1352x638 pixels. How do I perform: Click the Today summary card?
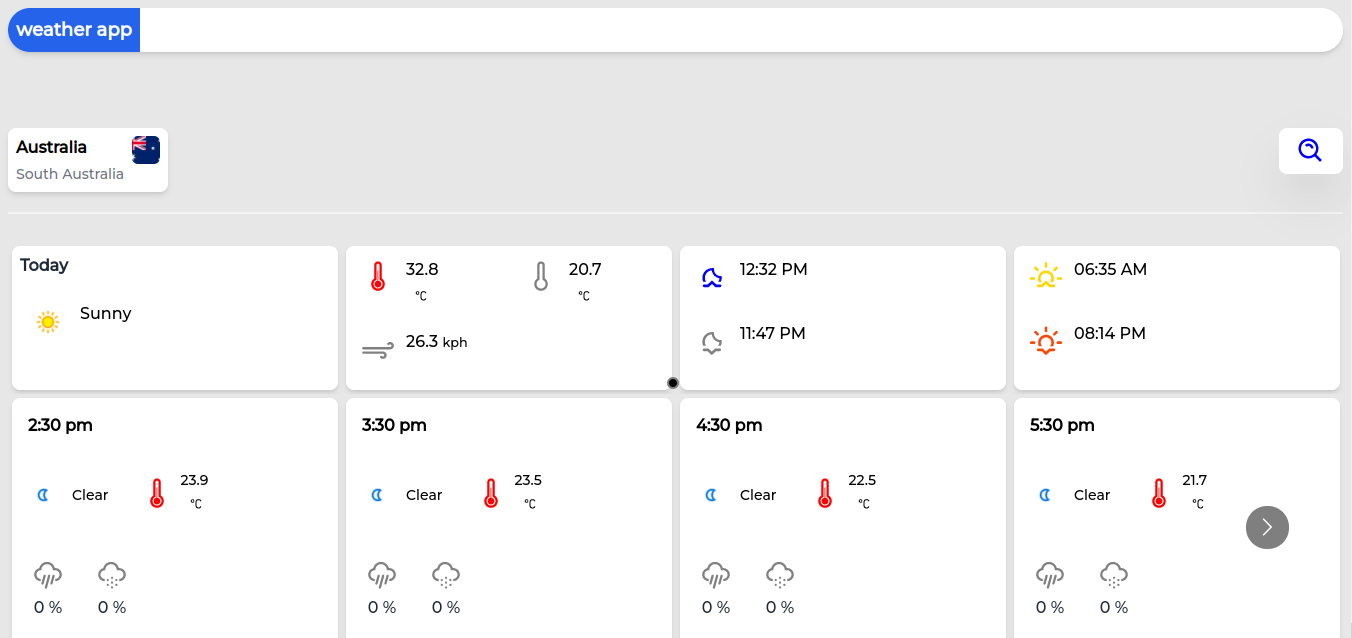[175, 318]
